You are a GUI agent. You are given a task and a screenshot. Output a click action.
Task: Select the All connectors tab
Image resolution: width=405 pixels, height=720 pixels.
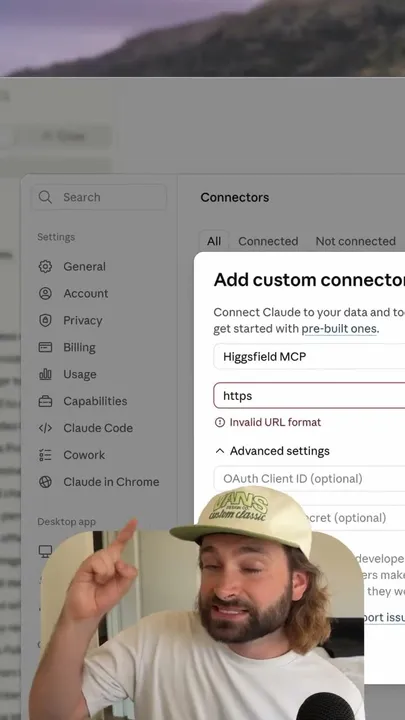[214, 241]
